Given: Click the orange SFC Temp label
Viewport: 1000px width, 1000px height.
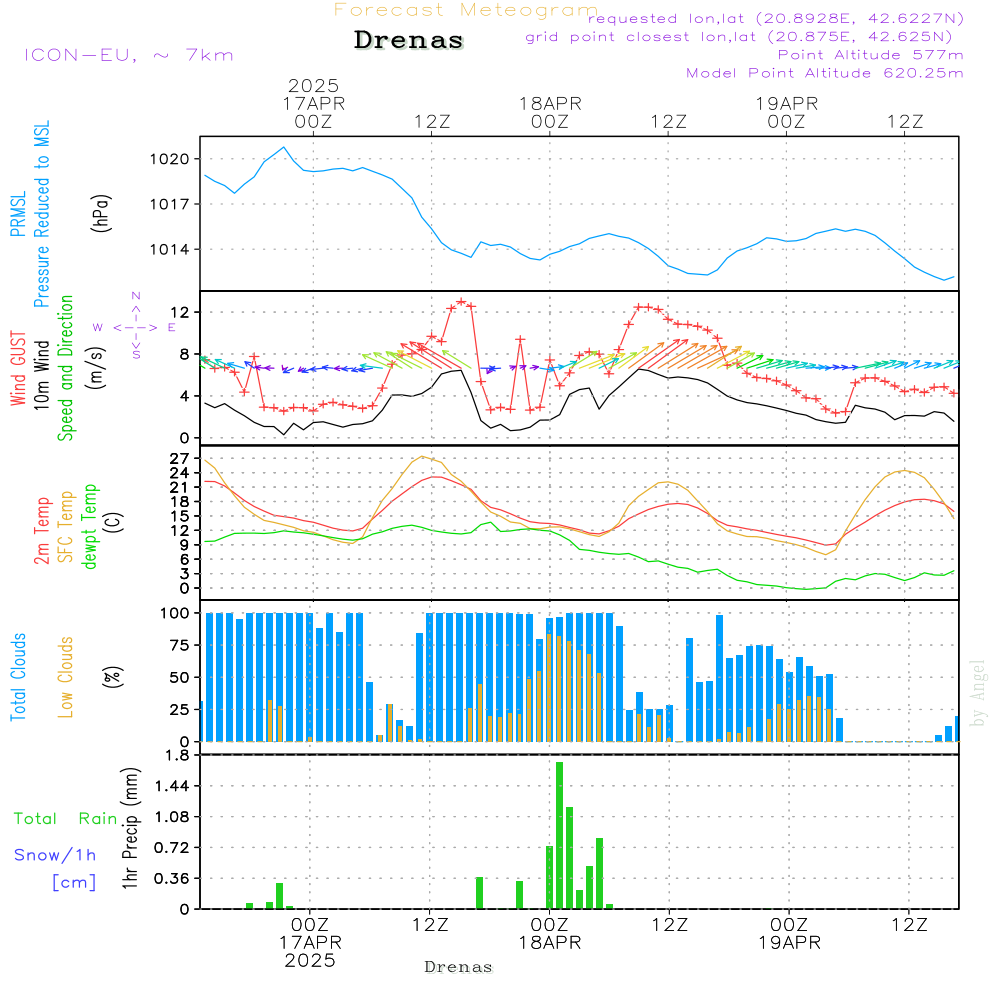Looking at the screenshot, I should [66, 526].
